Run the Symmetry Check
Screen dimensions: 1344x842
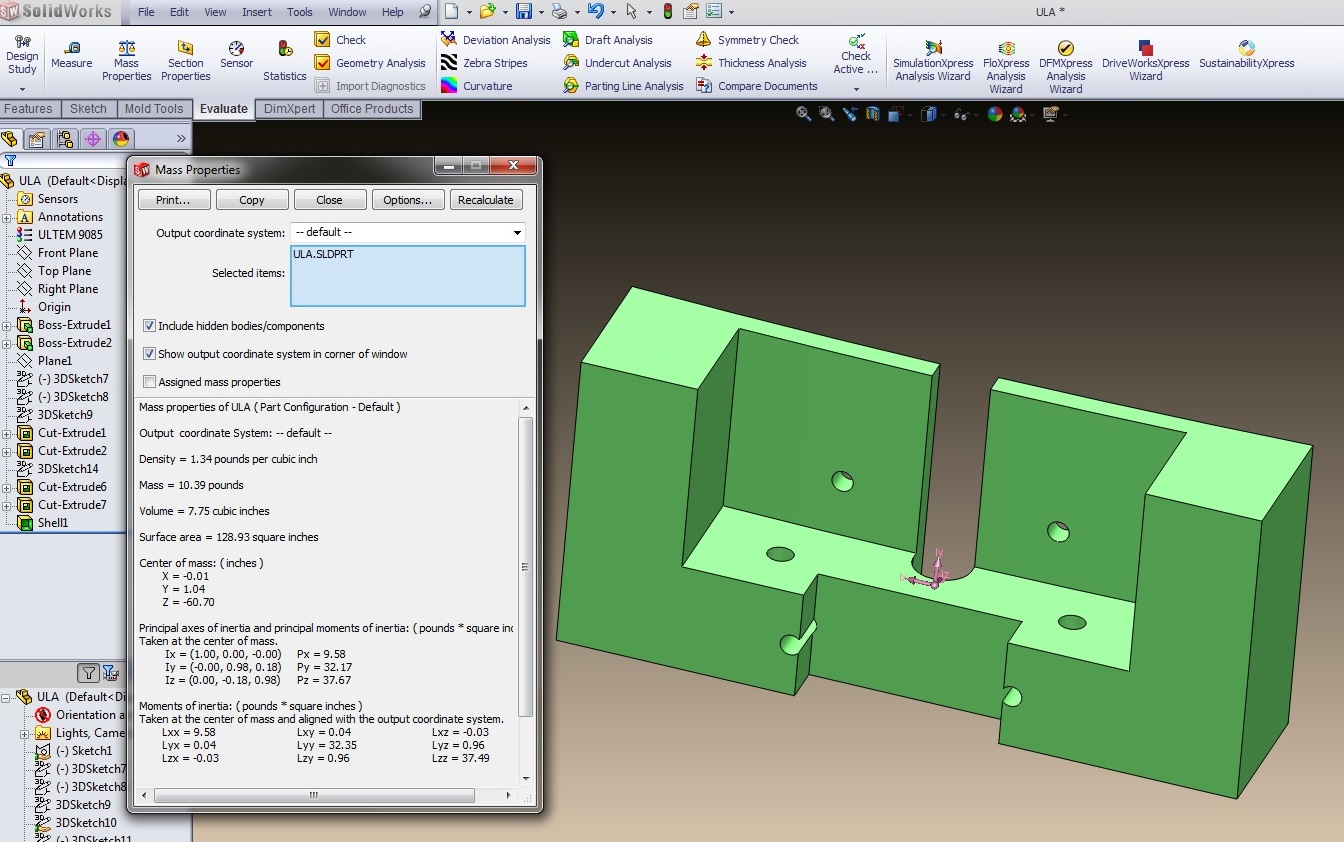pyautogui.click(x=748, y=40)
